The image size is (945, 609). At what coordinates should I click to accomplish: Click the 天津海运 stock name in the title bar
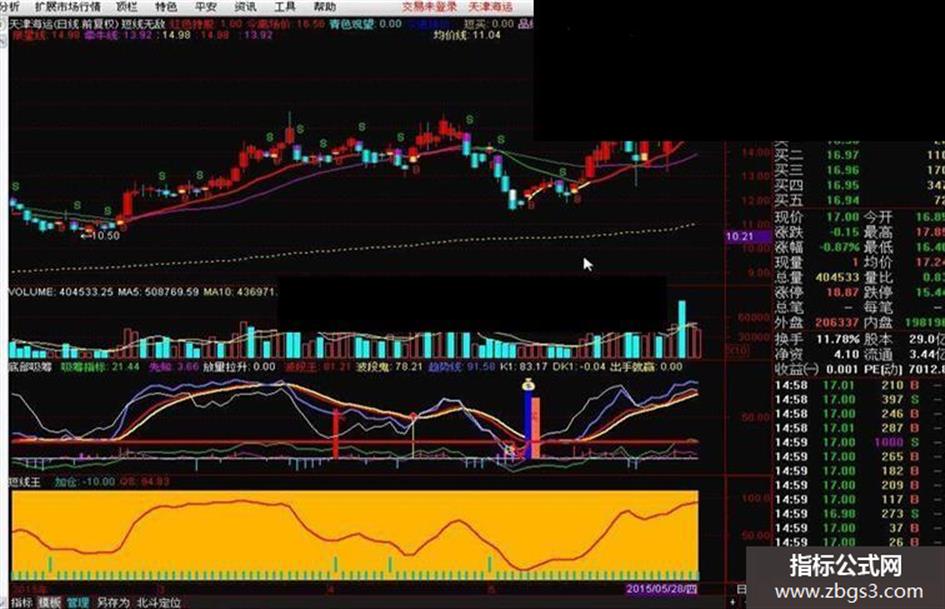tap(491, 7)
